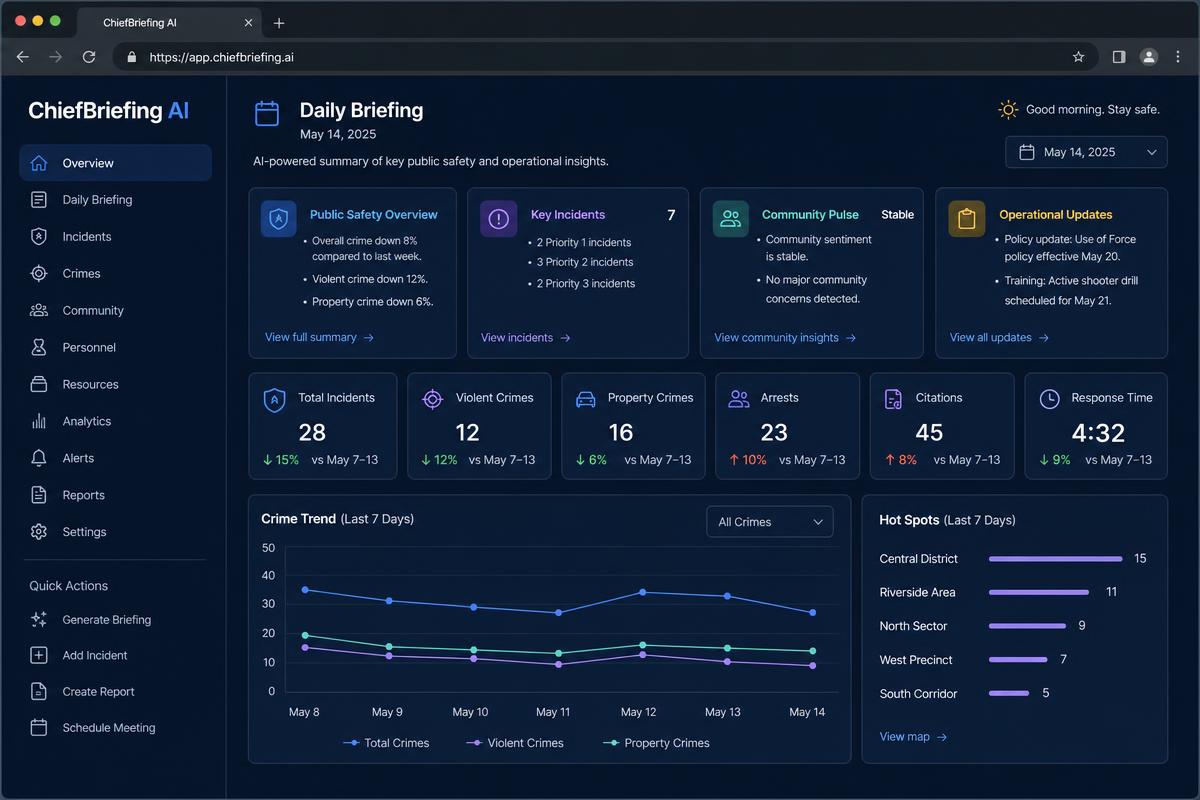
Task: Click the Arrests people icon
Action: click(x=739, y=399)
